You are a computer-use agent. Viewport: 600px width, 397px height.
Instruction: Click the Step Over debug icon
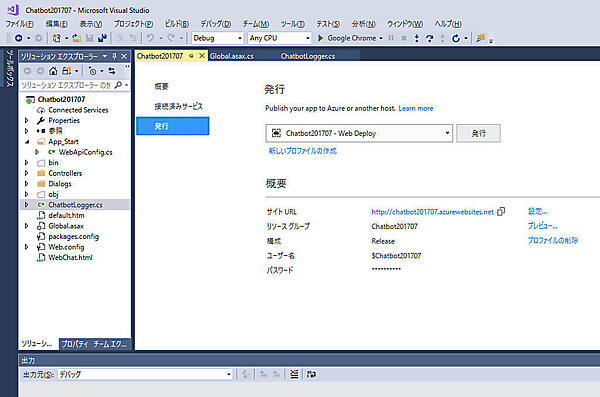point(429,38)
